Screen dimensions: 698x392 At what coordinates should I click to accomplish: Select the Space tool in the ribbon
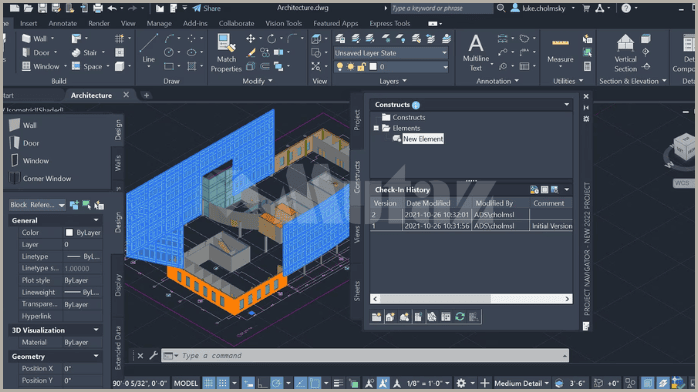[x=87, y=66]
